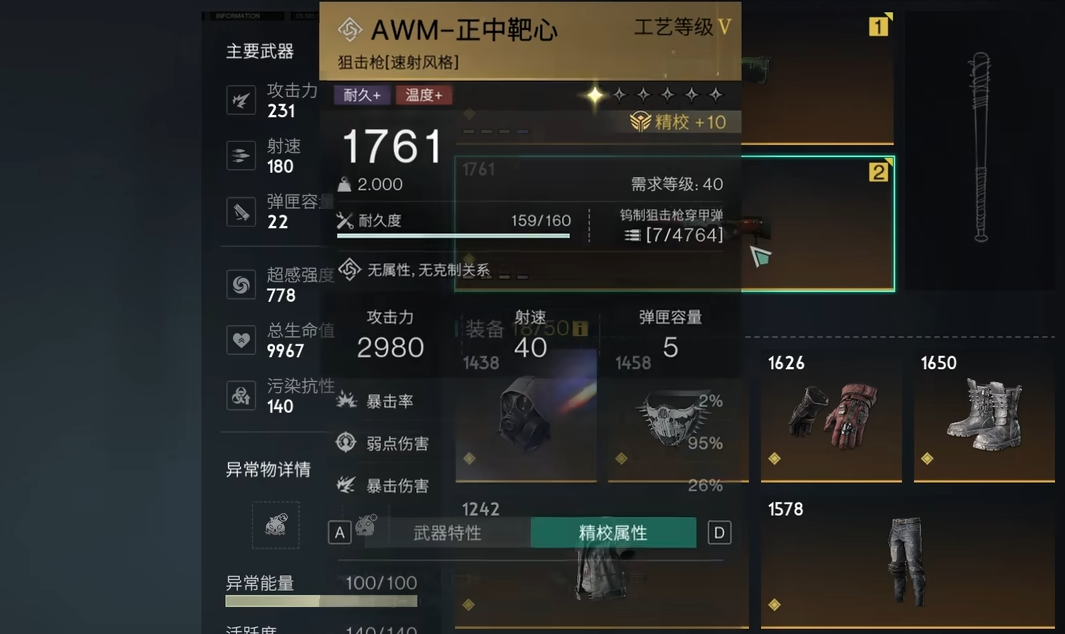Click the 耐久+ modifier tag

[x=362, y=95]
